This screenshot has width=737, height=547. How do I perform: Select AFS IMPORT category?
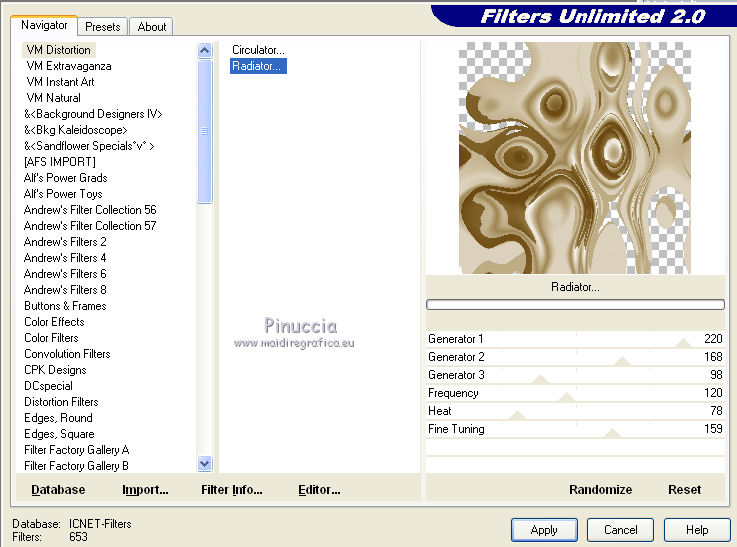tap(60, 162)
